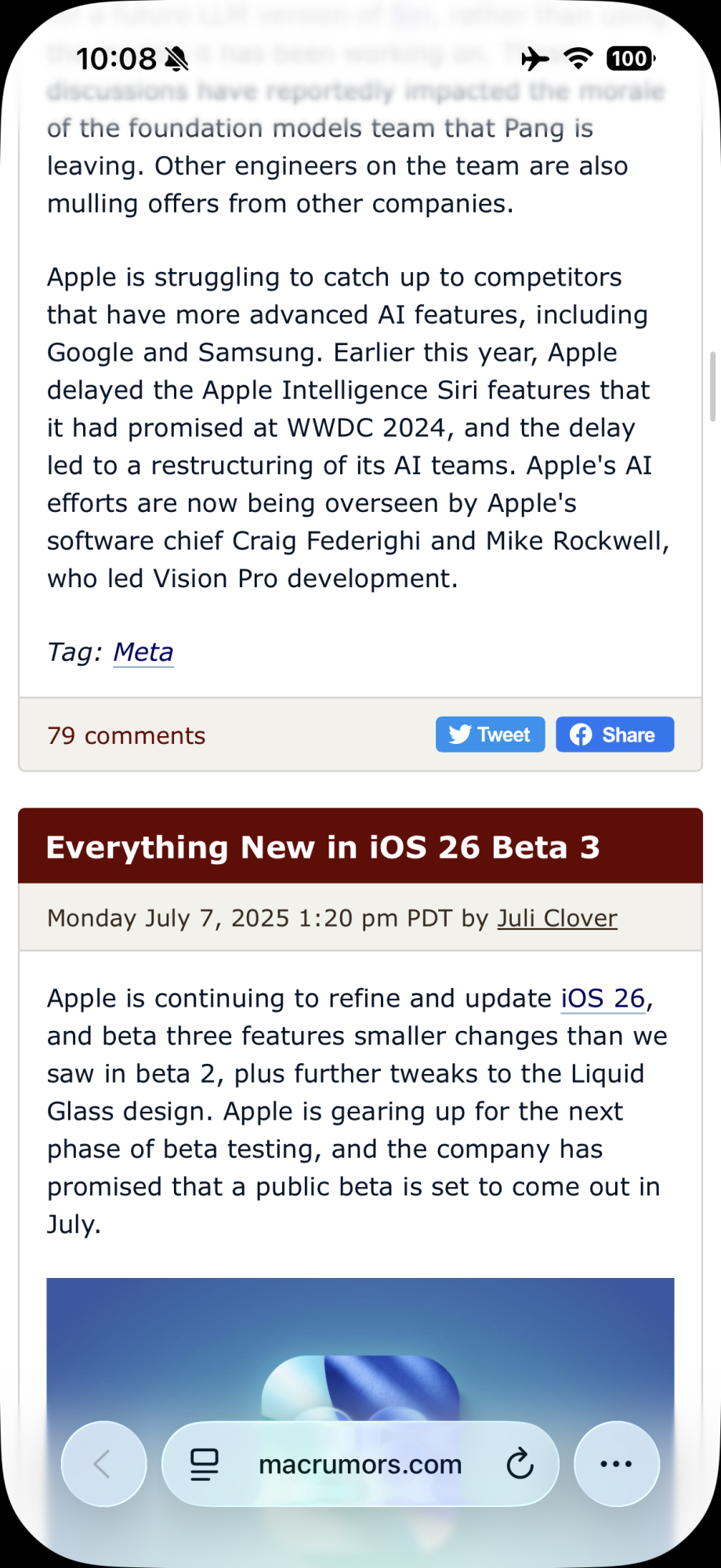Tap the Monday July 7, 2025 article date line
721x1568 pixels.
(332, 918)
